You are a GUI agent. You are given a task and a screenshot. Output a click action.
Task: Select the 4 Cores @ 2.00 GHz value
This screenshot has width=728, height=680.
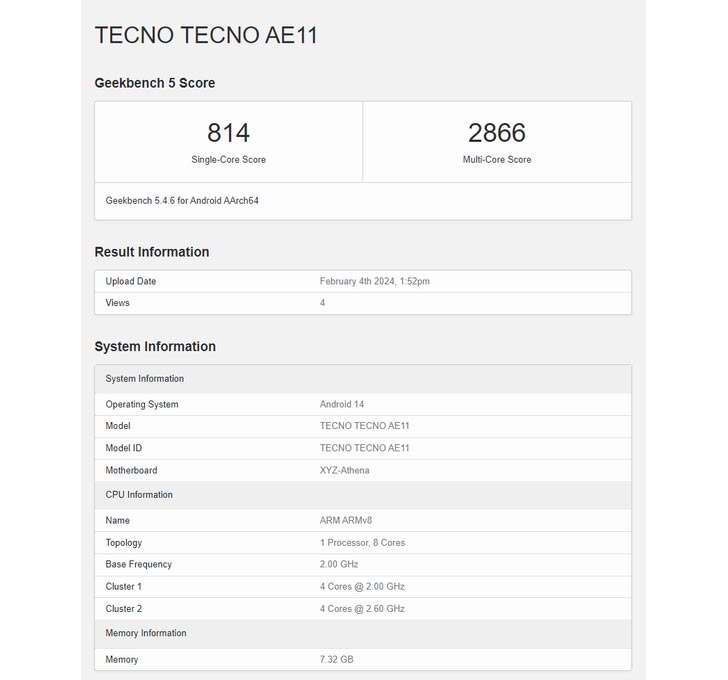362,586
